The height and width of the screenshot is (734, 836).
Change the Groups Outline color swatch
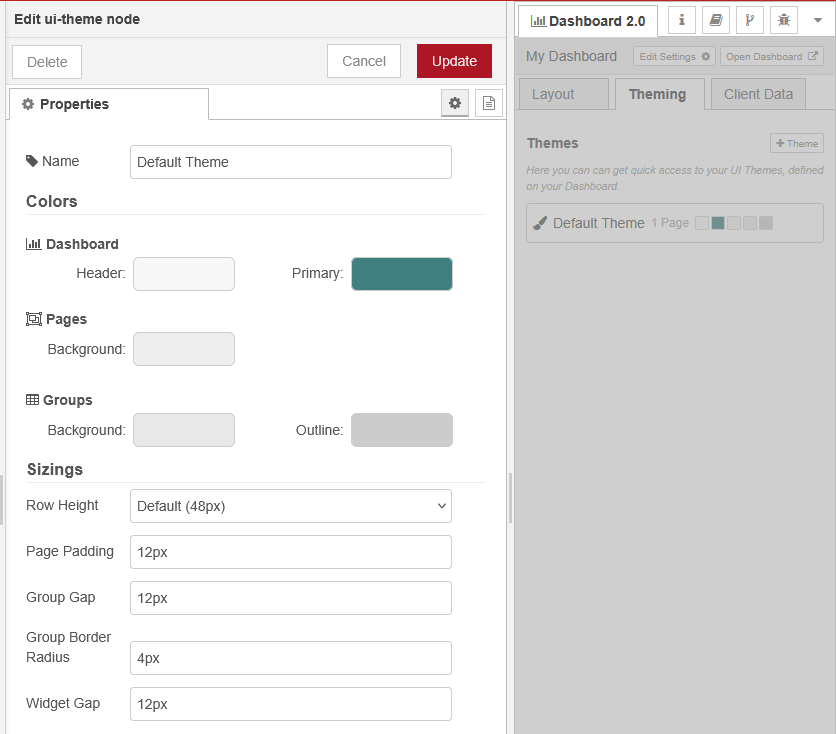(x=402, y=430)
